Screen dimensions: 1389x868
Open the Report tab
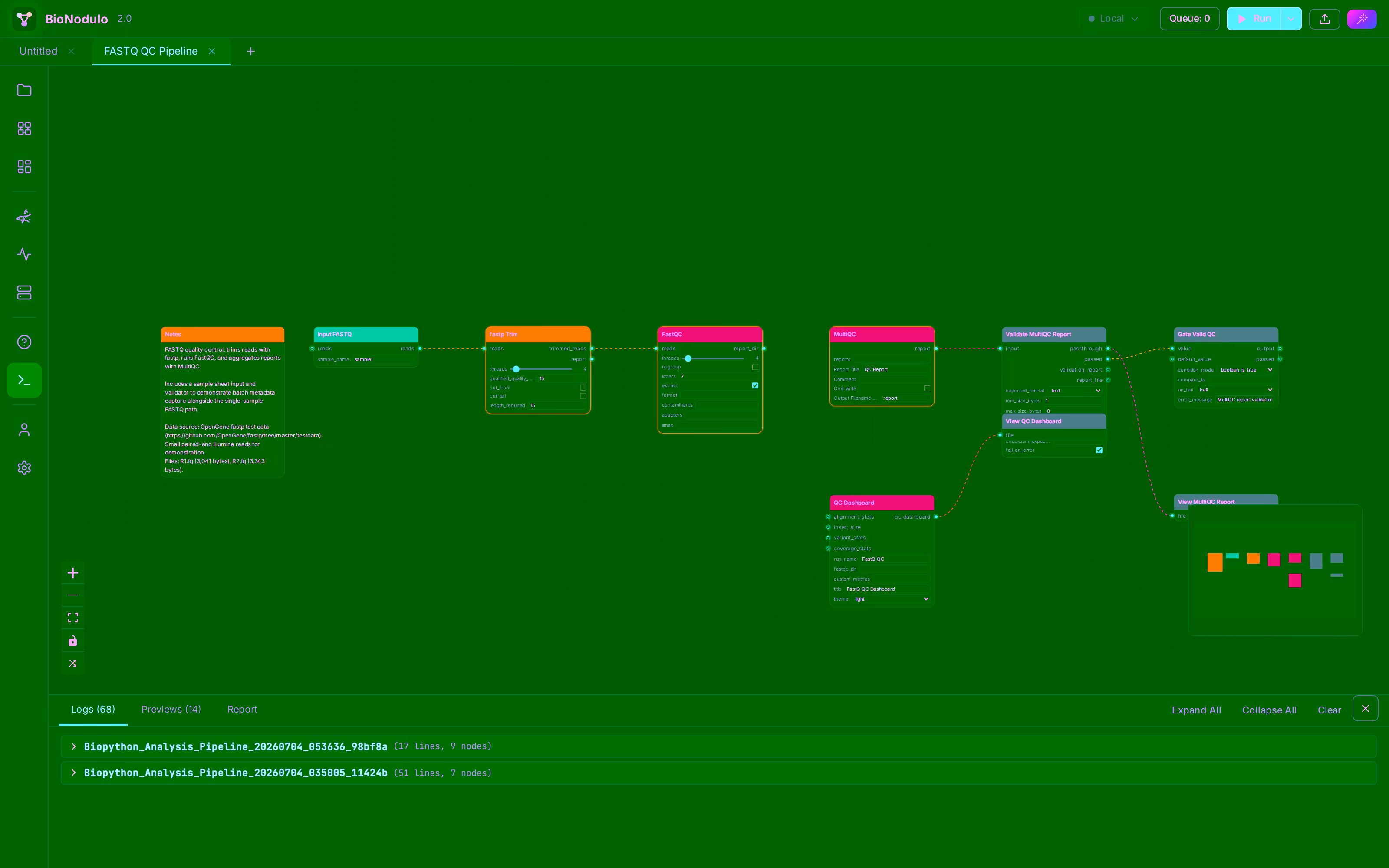pyautogui.click(x=242, y=710)
